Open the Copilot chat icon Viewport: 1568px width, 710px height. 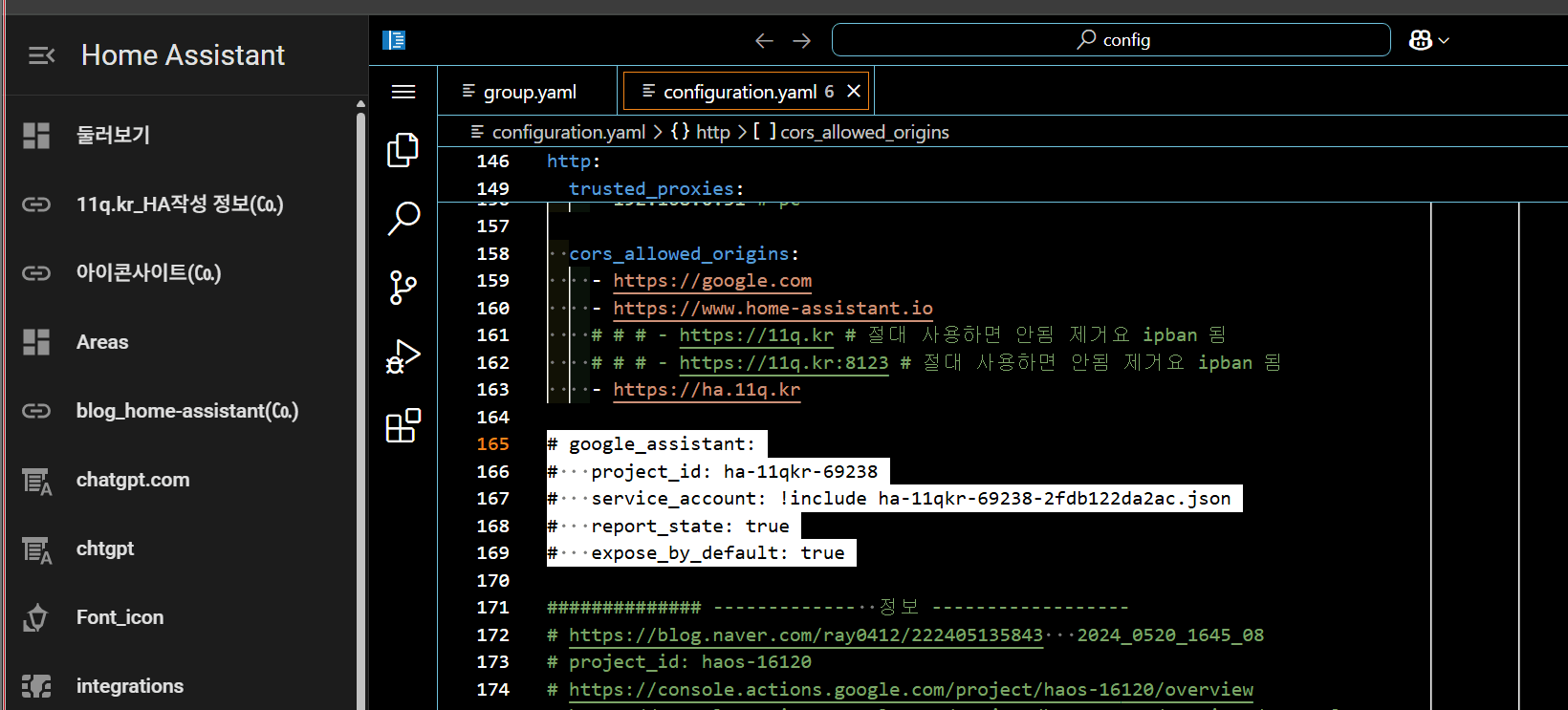point(1421,40)
